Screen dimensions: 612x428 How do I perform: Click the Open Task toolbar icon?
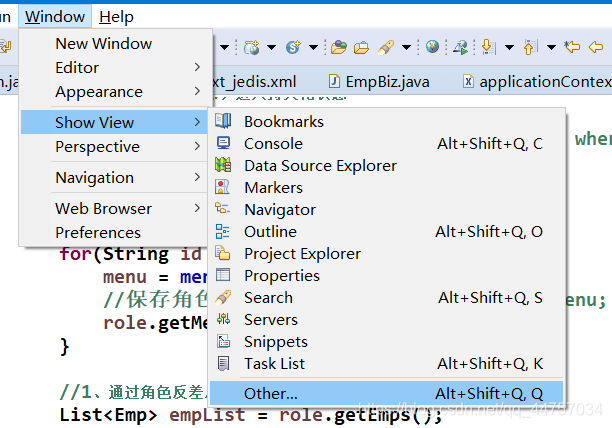(361, 48)
